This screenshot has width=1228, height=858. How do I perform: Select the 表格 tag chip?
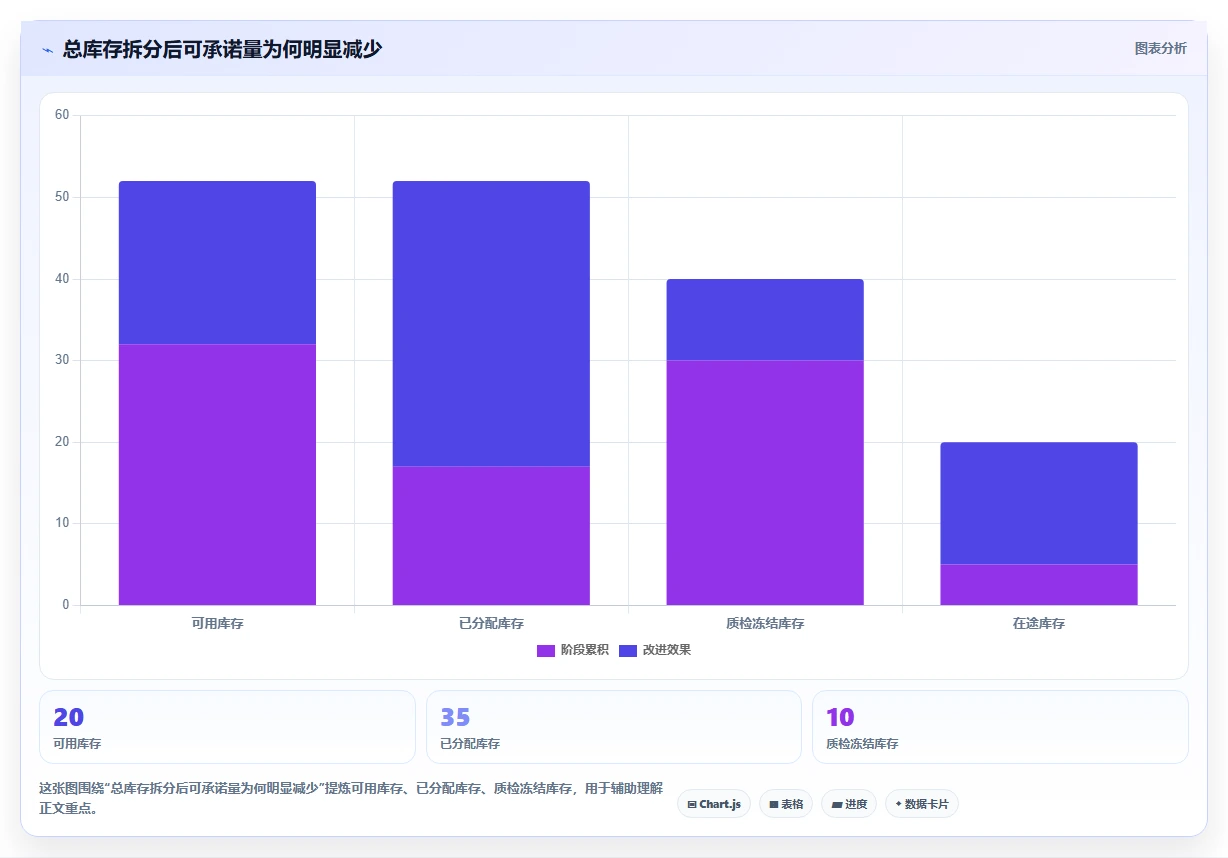786,804
